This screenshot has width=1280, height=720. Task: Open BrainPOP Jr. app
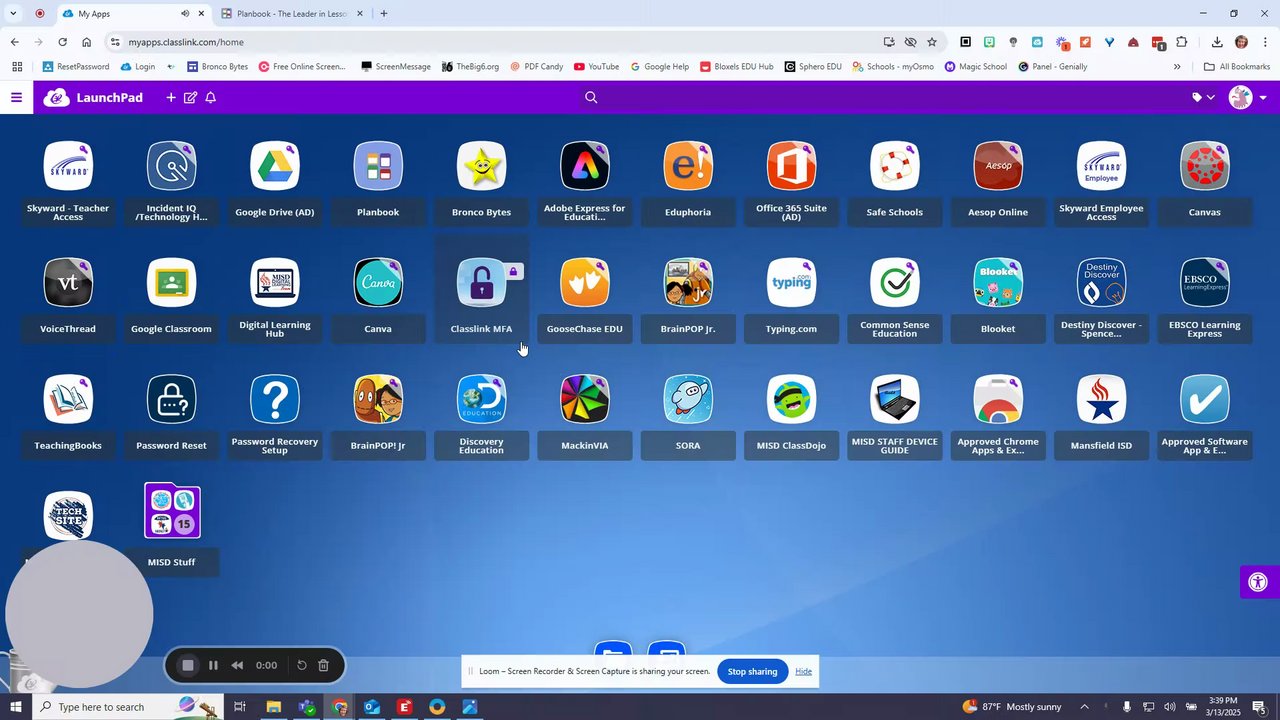[688, 283]
